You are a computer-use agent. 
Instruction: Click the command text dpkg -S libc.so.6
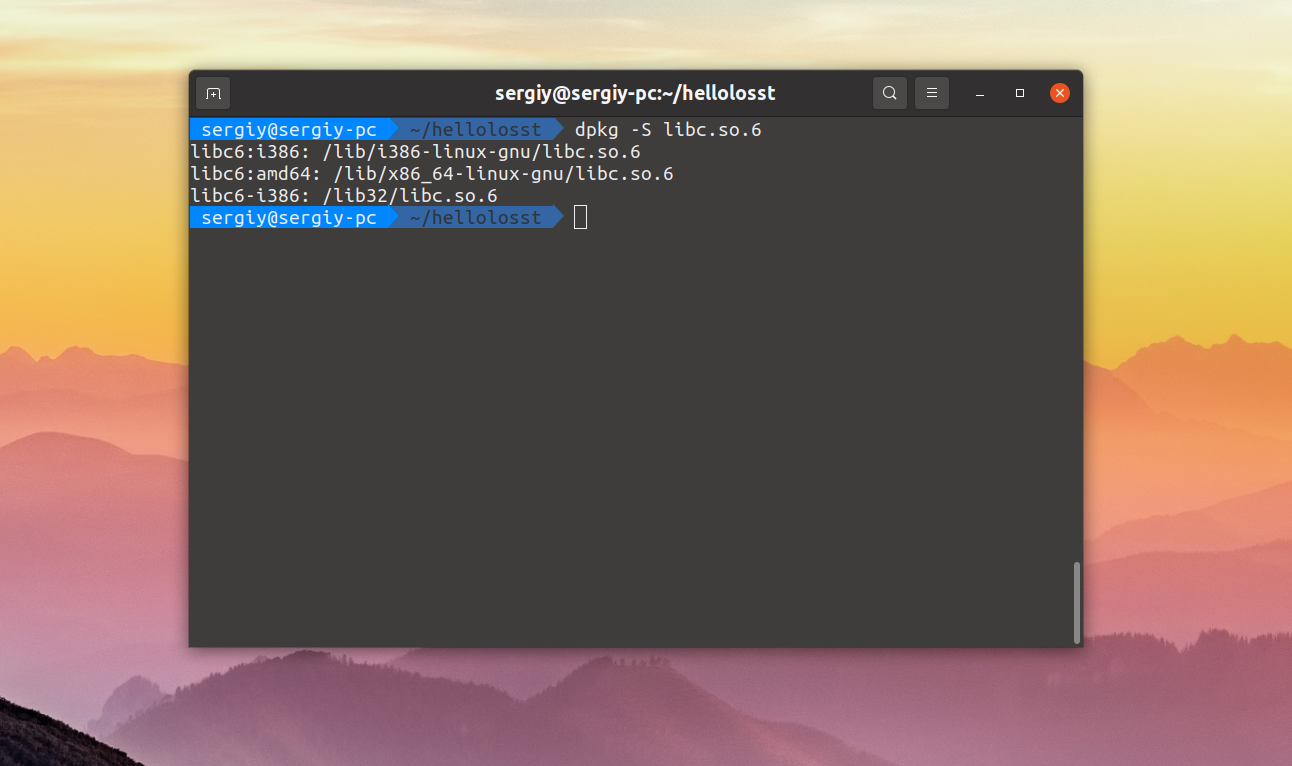pos(668,130)
